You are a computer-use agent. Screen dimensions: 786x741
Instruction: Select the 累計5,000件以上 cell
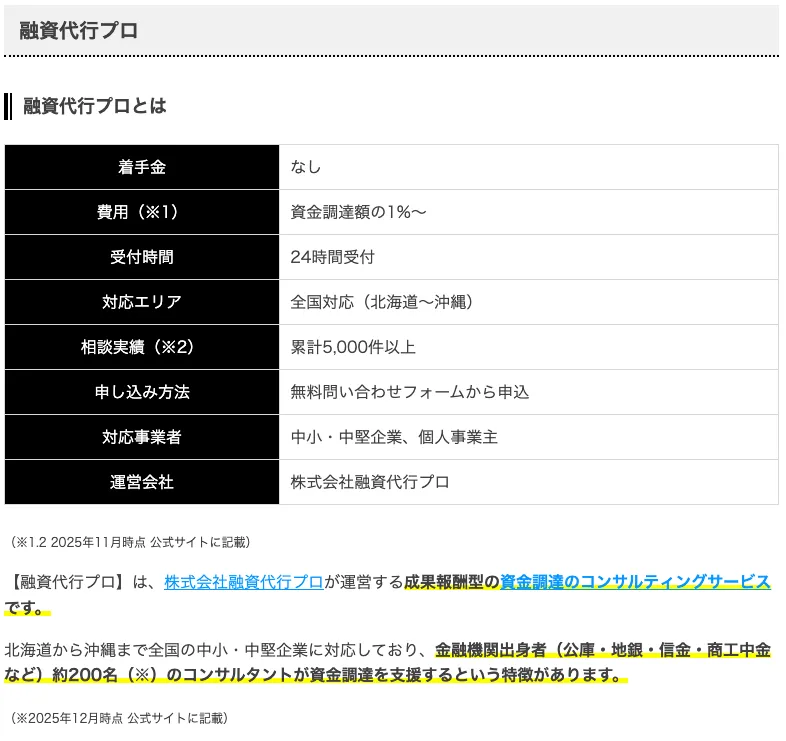(x=528, y=347)
